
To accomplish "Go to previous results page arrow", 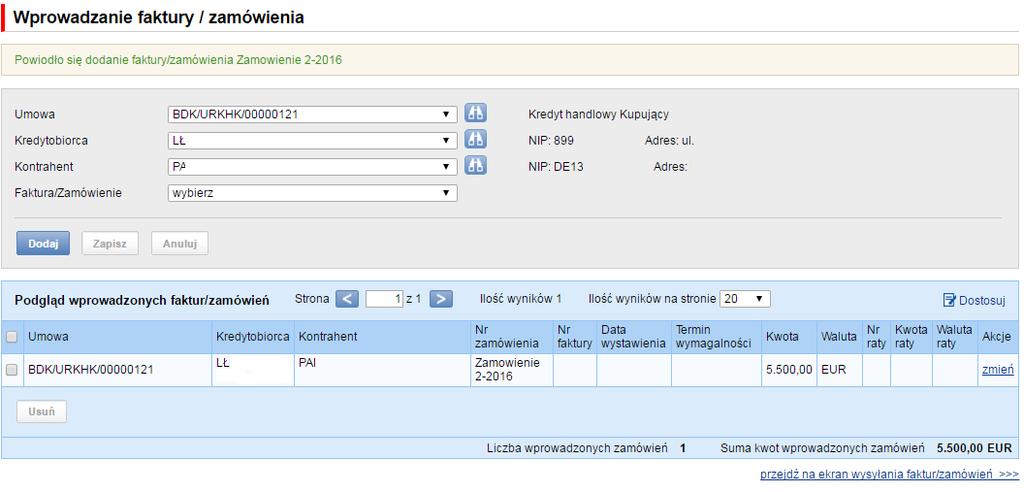I will click(347, 299).
